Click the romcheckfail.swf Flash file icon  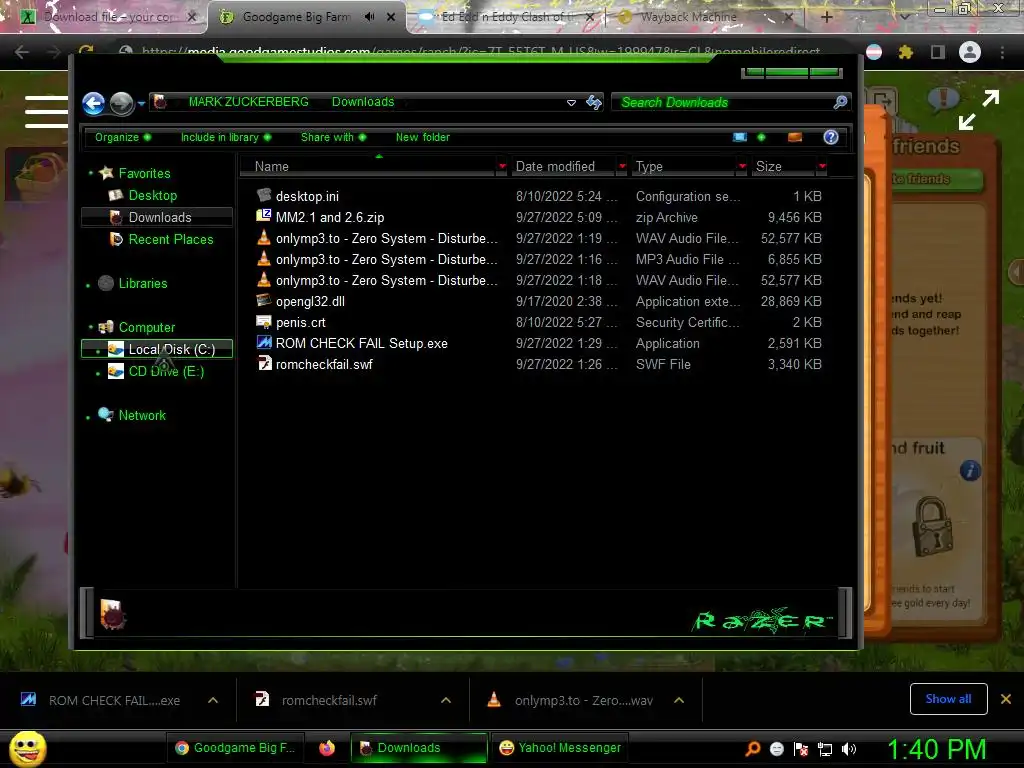pyautogui.click(x=264, y=363)
